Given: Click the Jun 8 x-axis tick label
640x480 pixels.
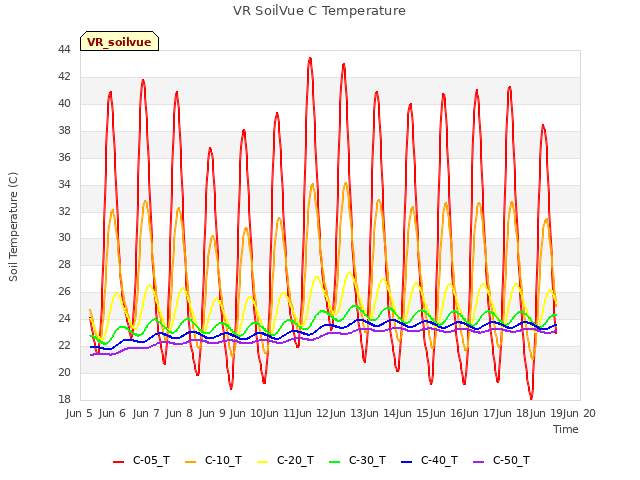Looking at the screenshot, I should (x=179, y=413).
